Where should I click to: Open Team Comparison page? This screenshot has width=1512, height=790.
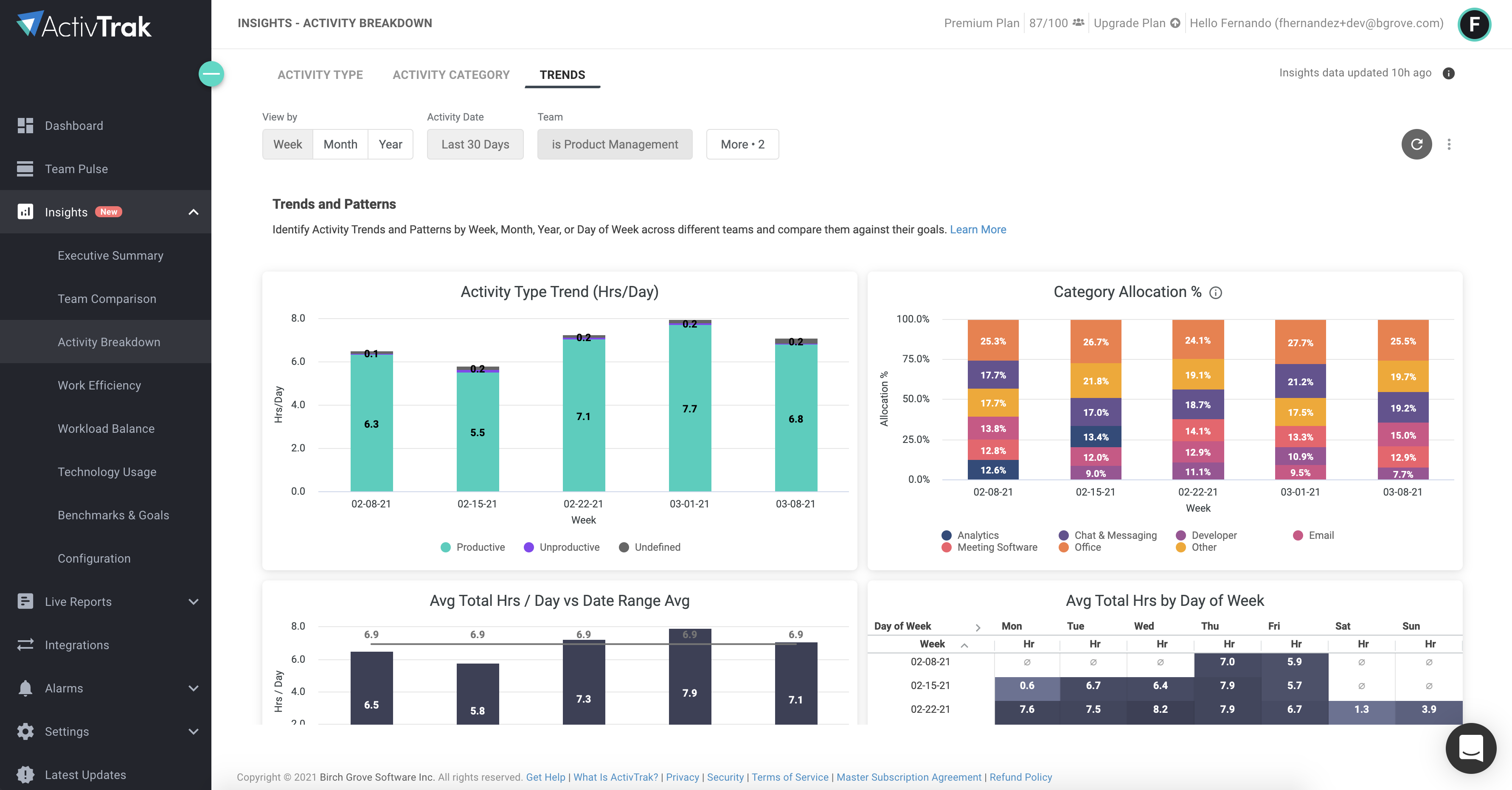[107, 299]
